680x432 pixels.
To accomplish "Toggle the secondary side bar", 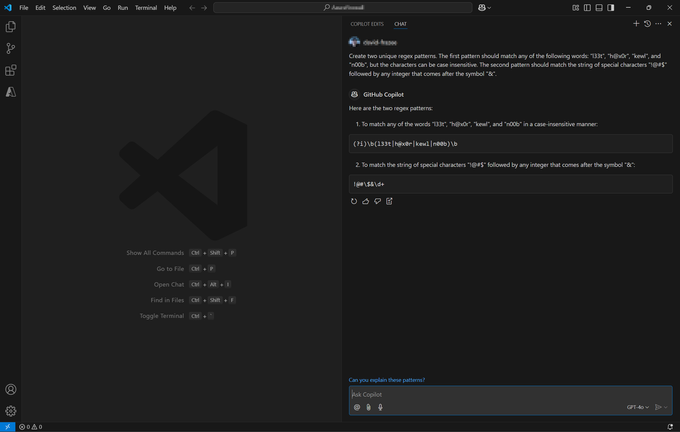I will [x=611, y=8].
